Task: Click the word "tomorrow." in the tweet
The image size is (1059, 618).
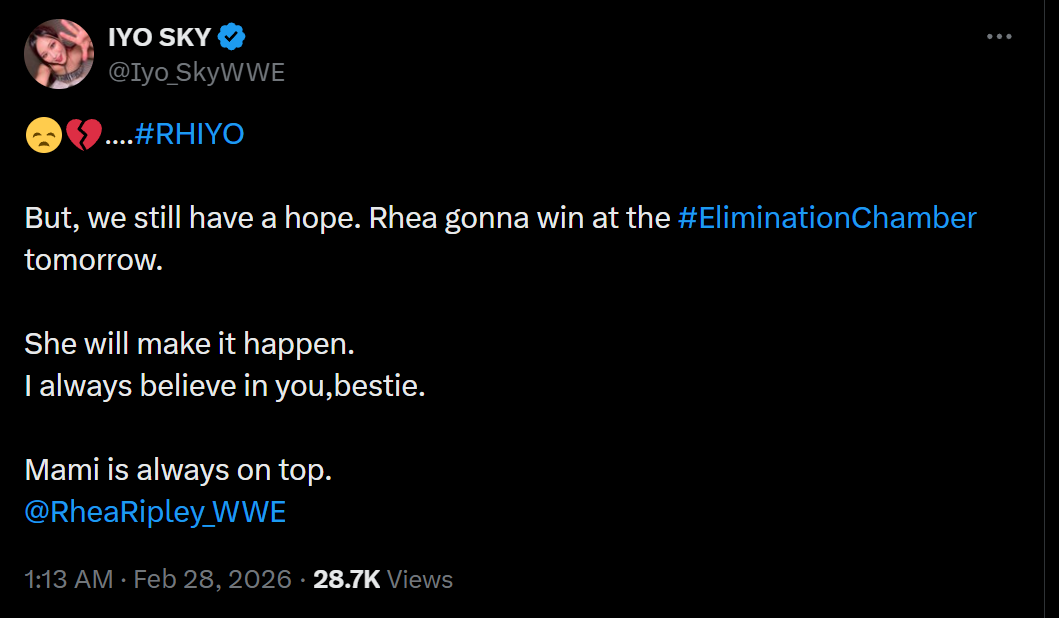Action: pos(92,260)
